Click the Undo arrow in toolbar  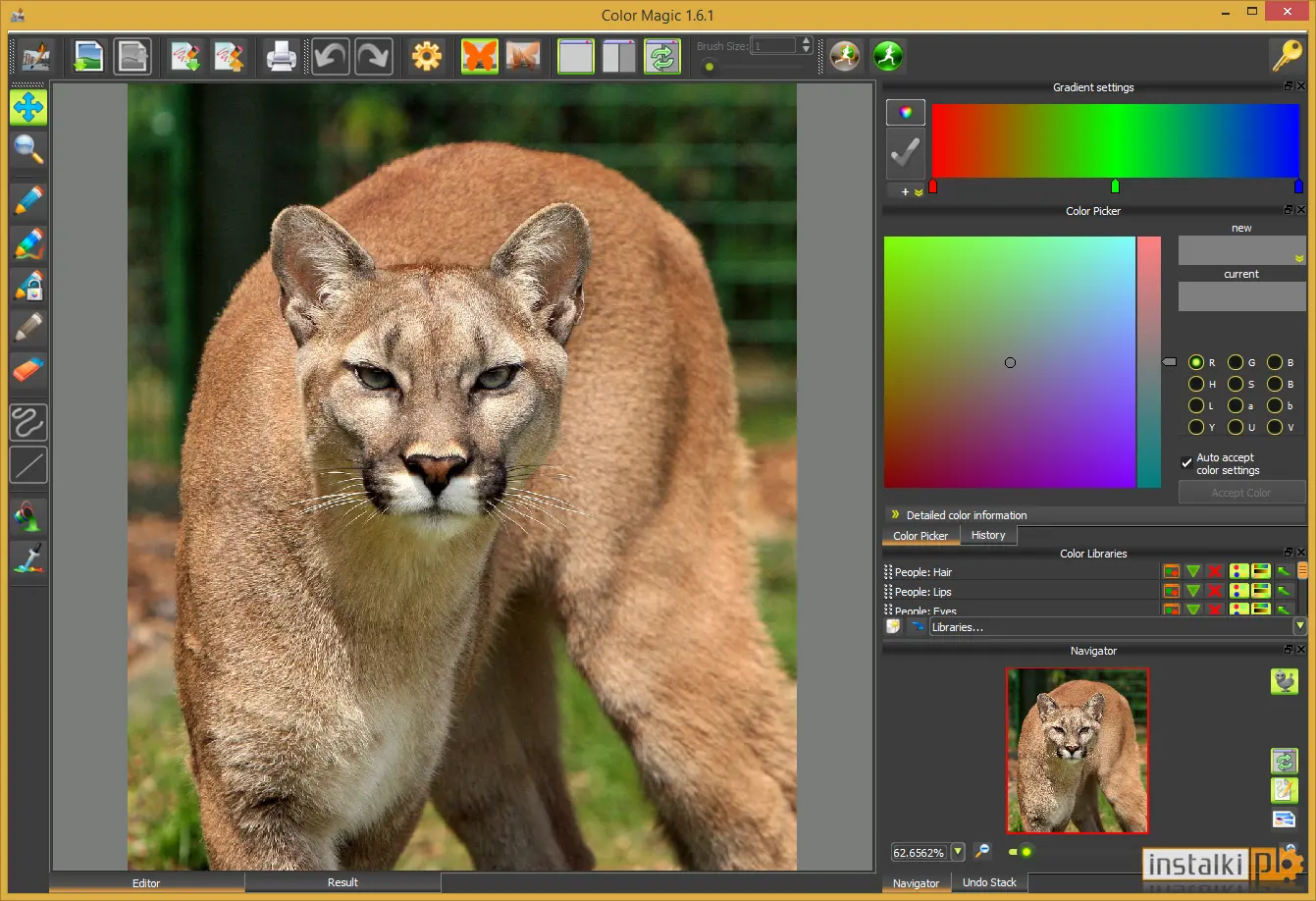tap(331, 56)
